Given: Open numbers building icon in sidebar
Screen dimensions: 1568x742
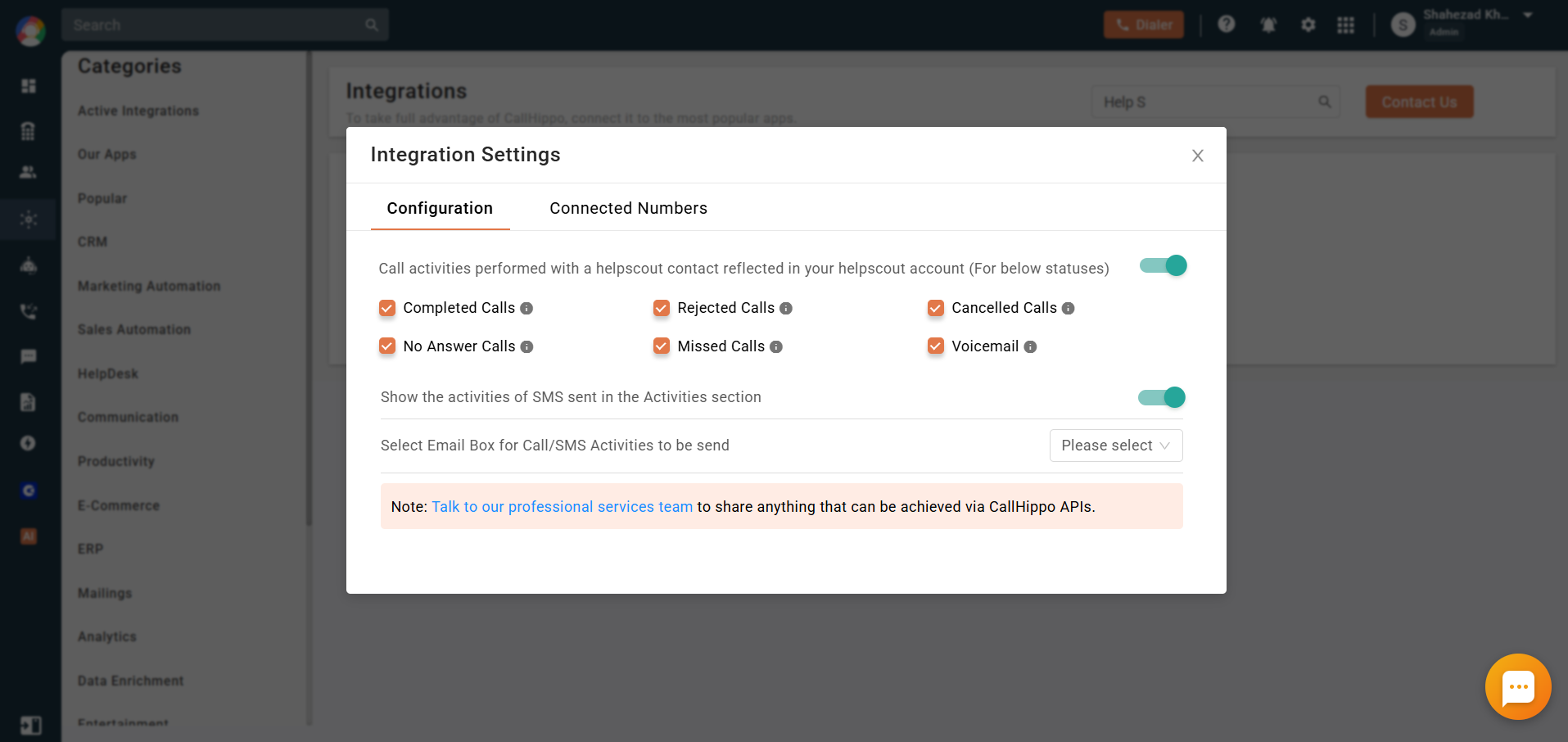Looking at the screenshot, I should point(29,131).
